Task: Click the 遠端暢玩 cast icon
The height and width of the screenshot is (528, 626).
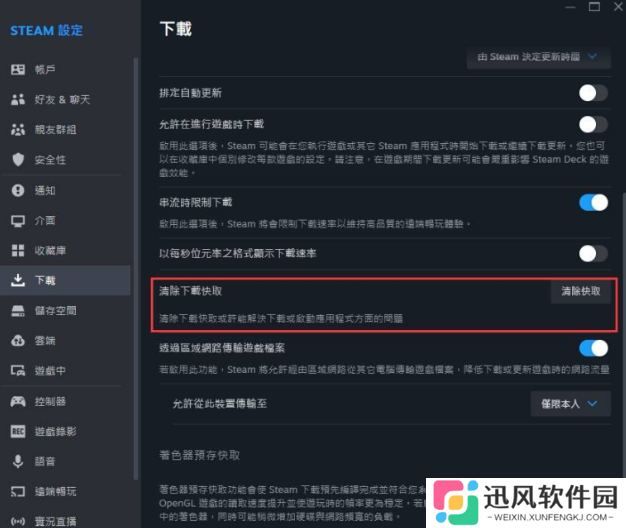Action: (x=18, y=491)
